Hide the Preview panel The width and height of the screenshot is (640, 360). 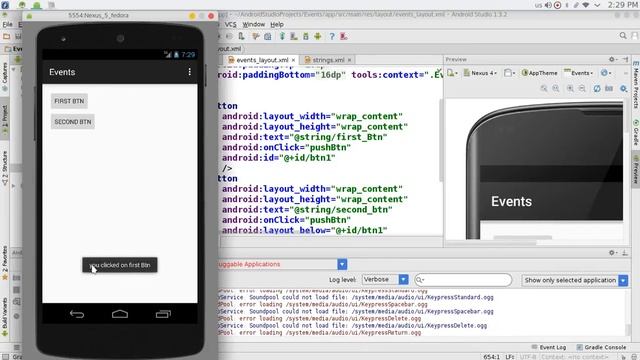(x=625, y=60)
